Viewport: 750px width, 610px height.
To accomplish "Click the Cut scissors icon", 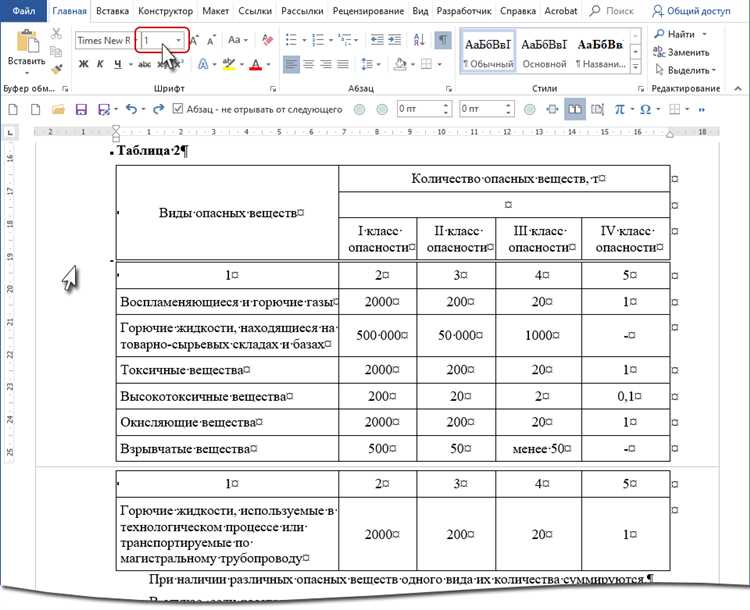I will [56, 33].
